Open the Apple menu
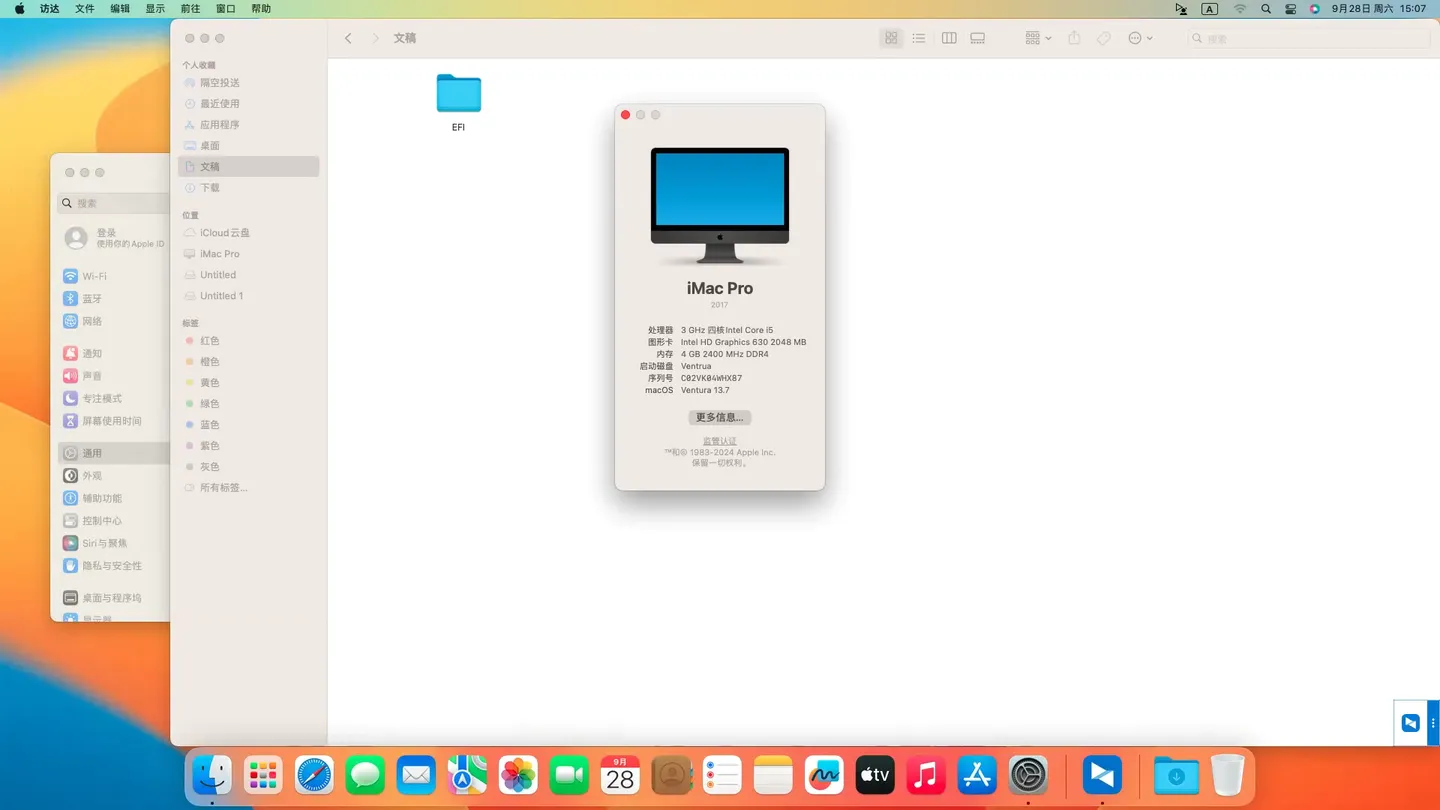 click(x=19, y=9)
